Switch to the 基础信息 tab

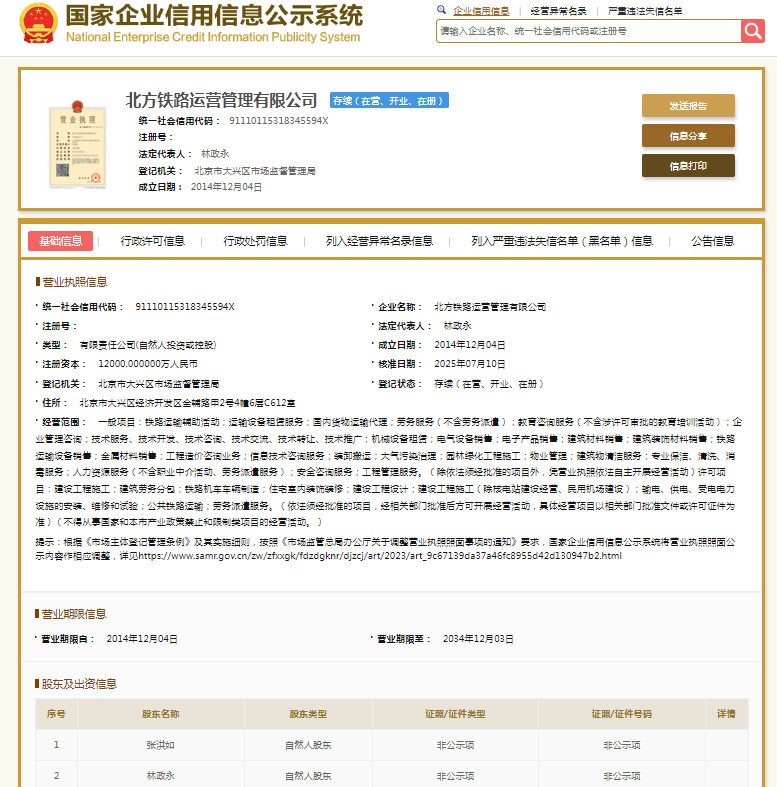point(60,241)
